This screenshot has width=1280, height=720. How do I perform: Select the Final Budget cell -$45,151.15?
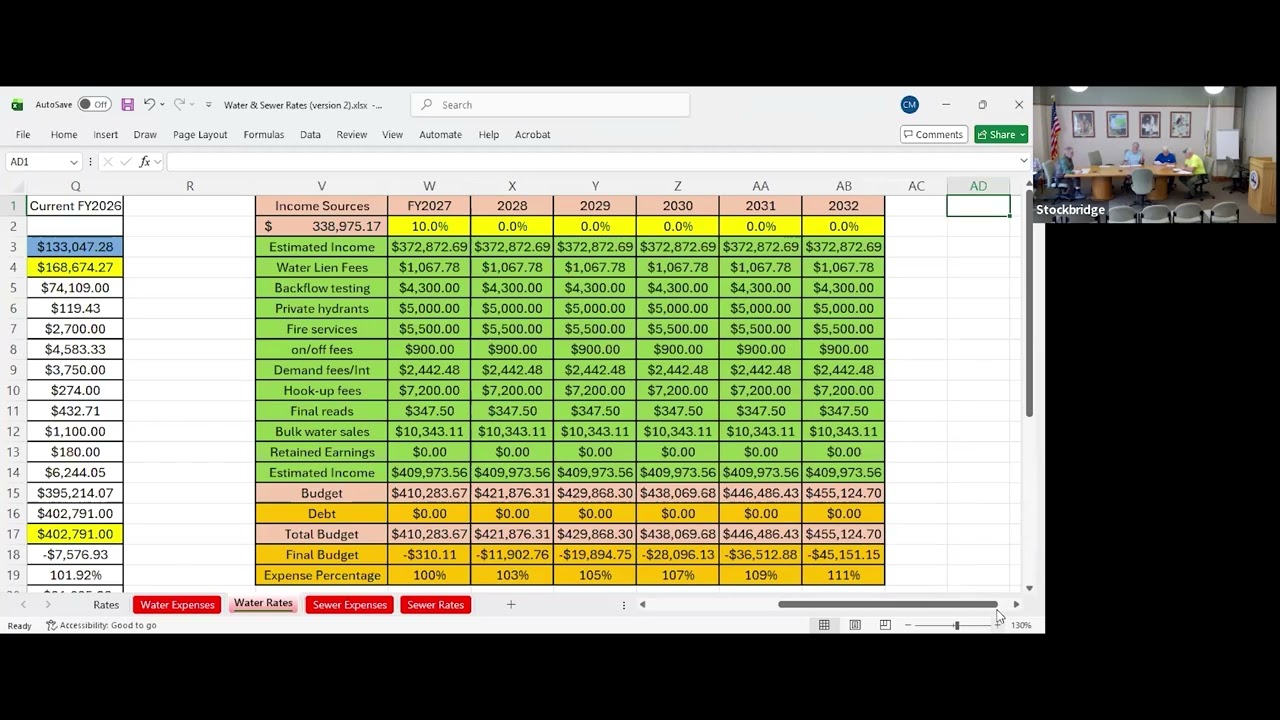(844, 555)
